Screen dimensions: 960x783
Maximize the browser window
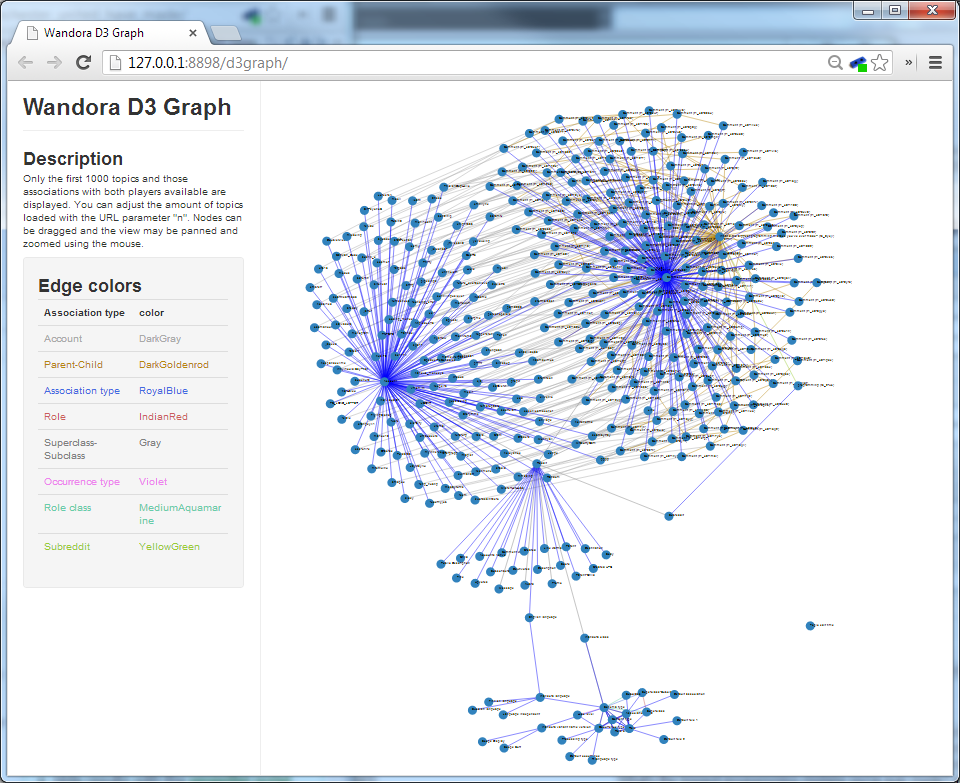(895, 10)
